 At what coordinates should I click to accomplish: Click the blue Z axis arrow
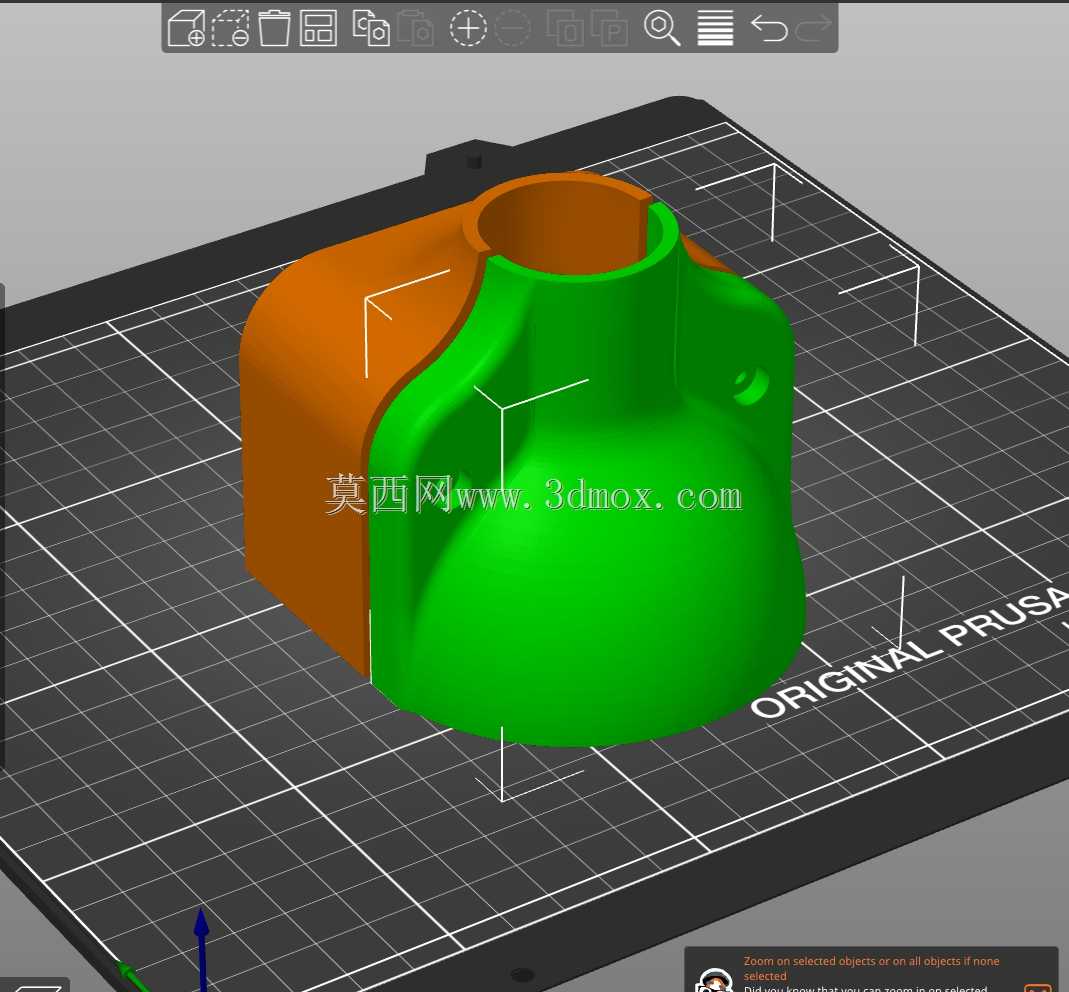point(201,951)
